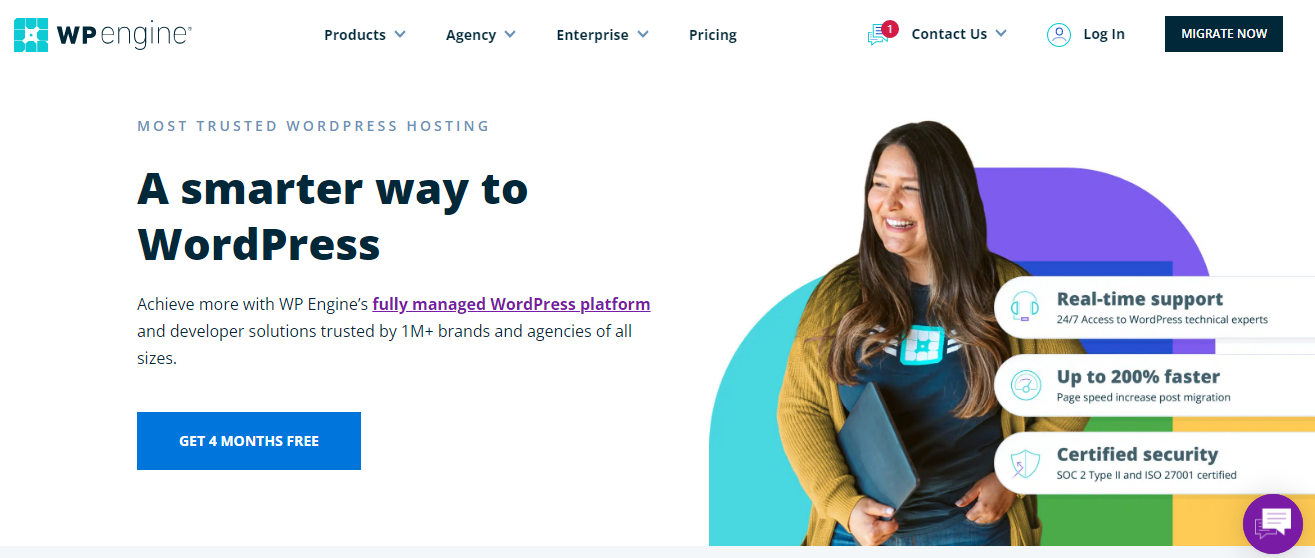Click the GET 4 MONTHS FREE button
This screenshot has width=1315, height=558.
[x=249, y=441]
